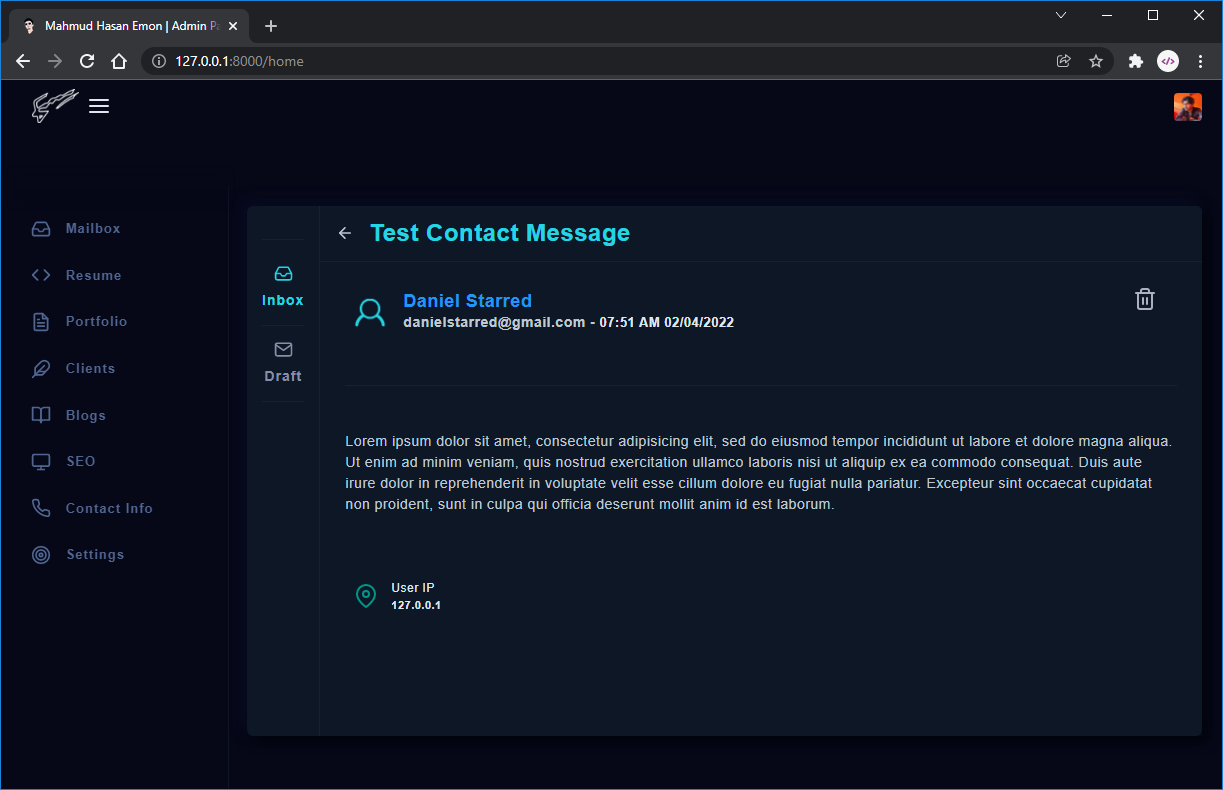Open the Clients menu item
Image resolution: width=1223 pixels, height=790 pixels.
[91, 369]
